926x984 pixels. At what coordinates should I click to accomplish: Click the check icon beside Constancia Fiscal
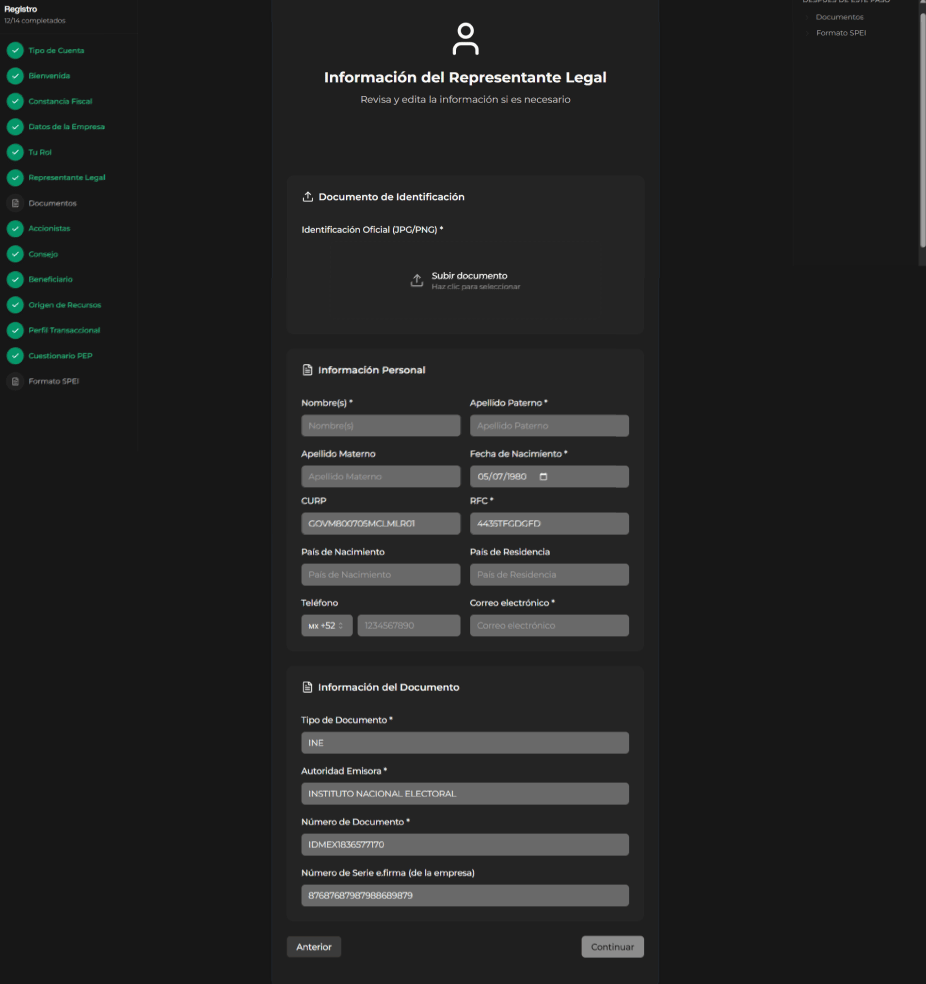coord(15,101)
